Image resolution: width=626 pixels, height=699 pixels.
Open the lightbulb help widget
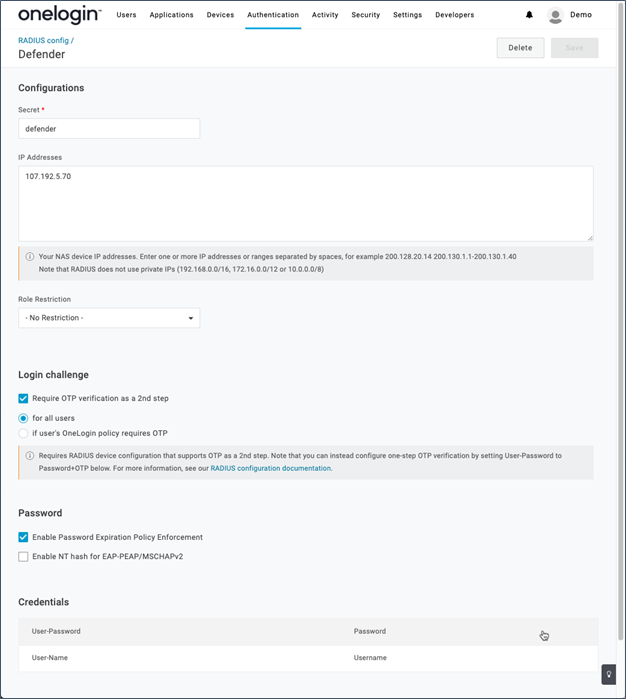(x=609, y=674)
